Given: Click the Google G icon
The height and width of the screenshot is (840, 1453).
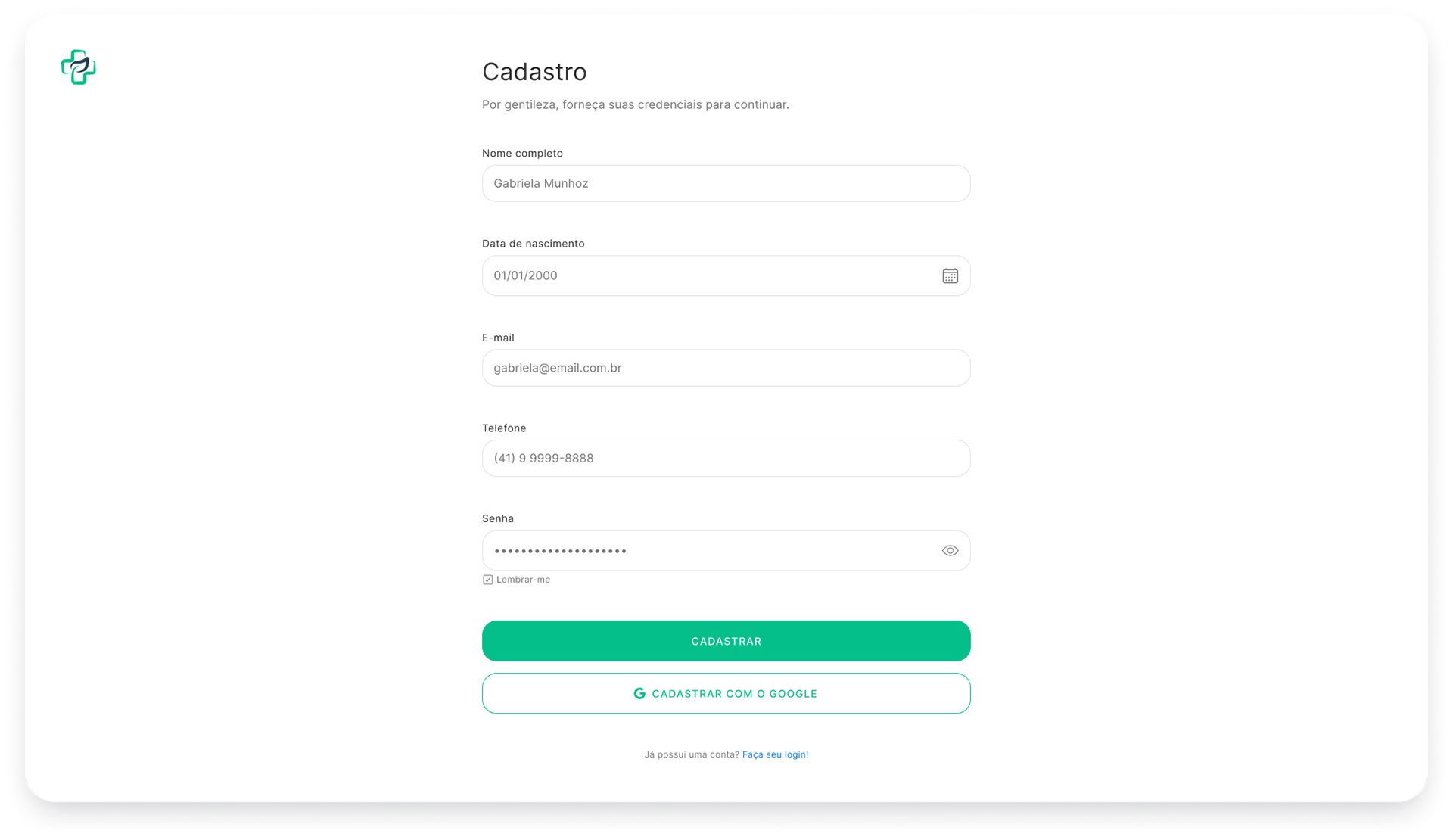Looking at the screenshot, I should (x=639, y=694).
